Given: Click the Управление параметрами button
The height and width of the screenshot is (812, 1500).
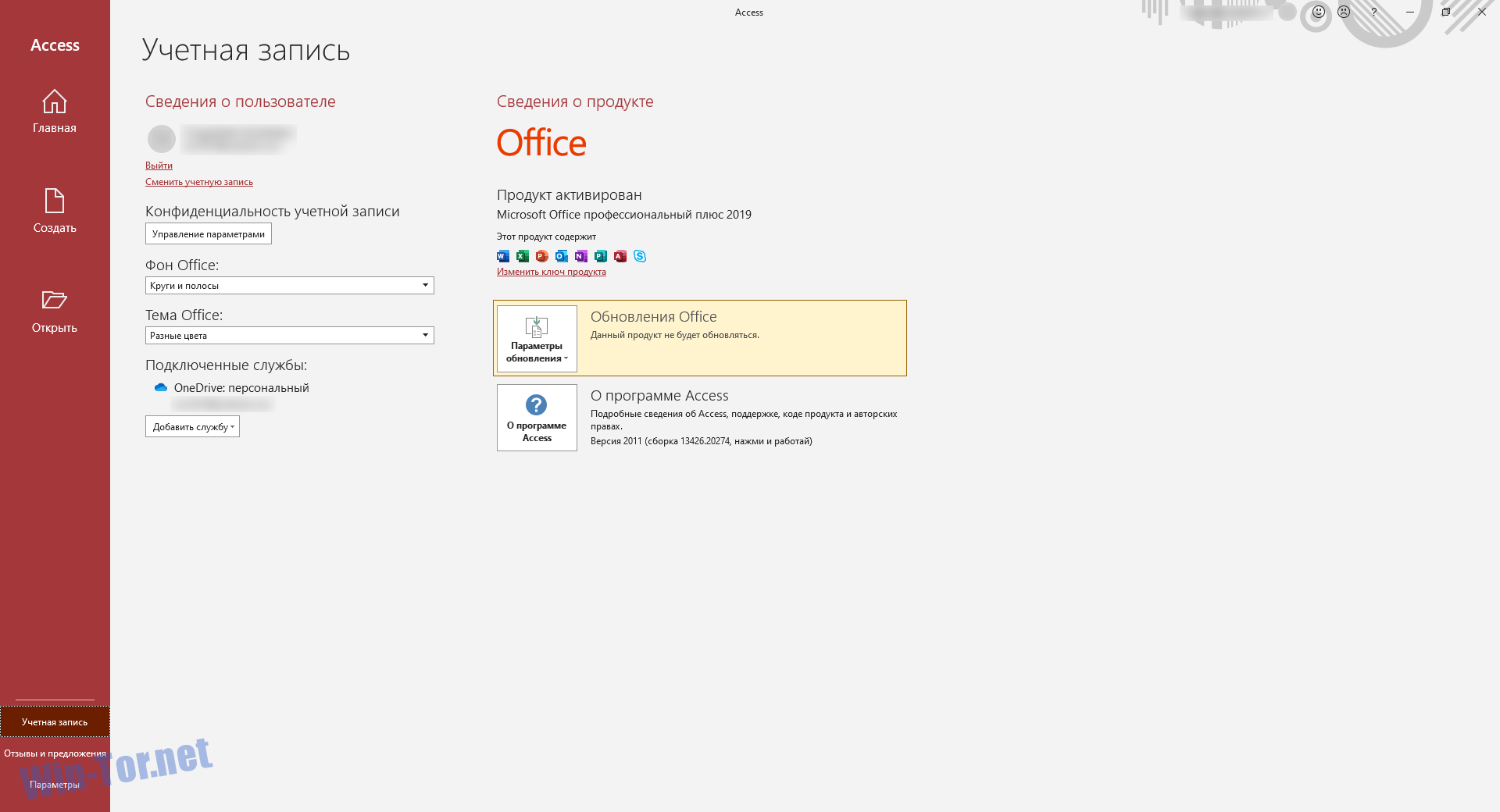Looking at the screenshot, I should point(209,234).
